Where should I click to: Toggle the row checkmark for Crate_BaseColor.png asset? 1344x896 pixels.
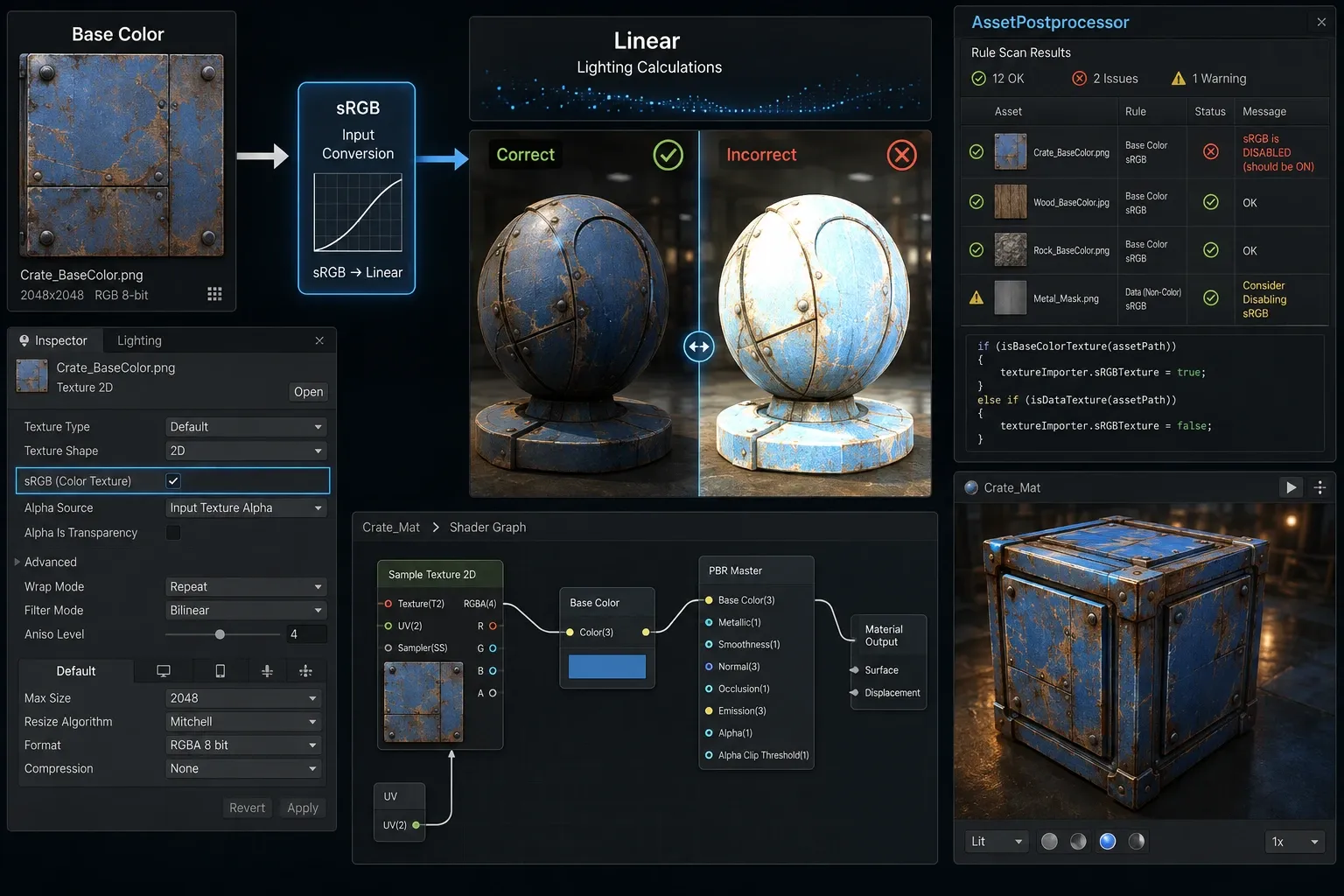(976, 151)
